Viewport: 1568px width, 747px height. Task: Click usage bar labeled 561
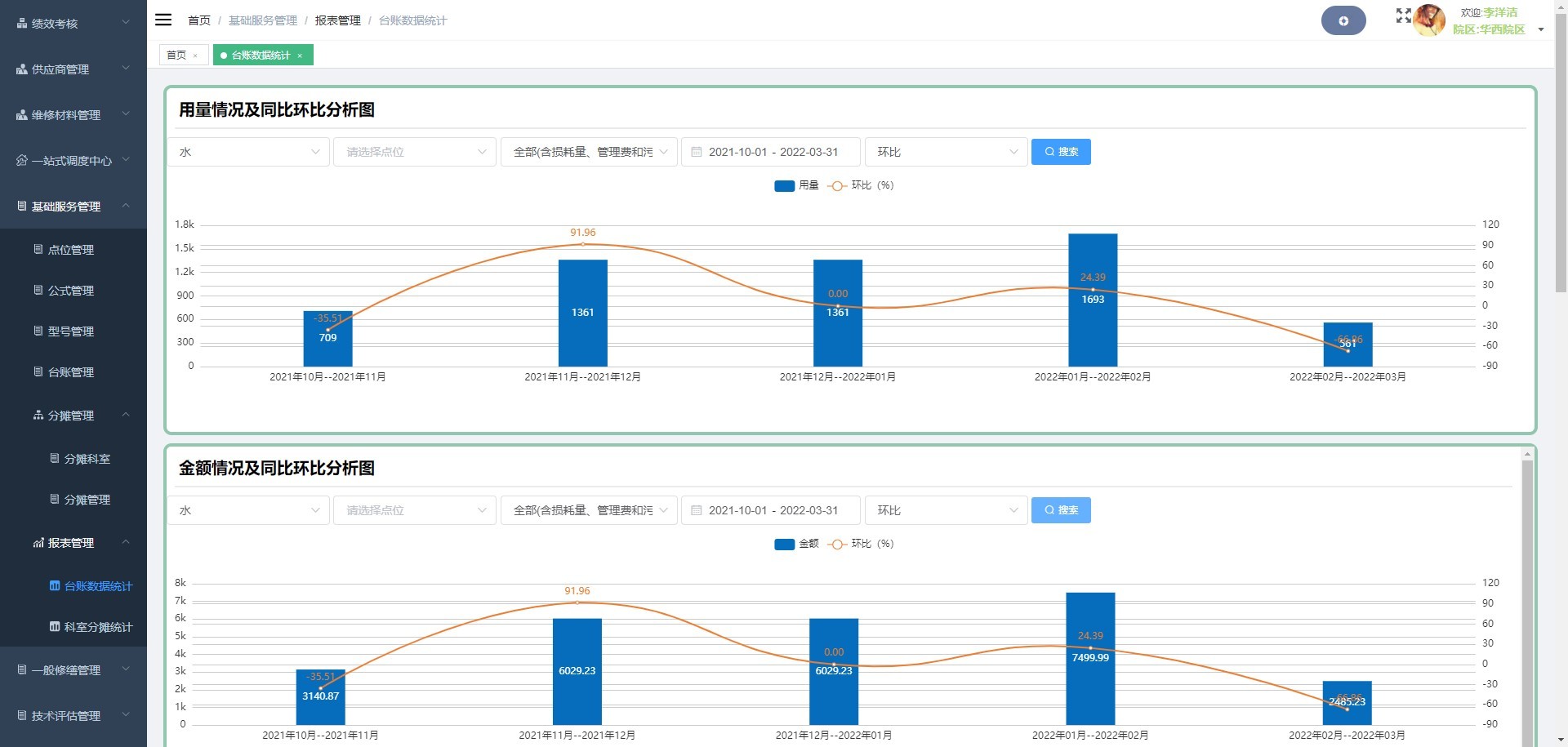point(1347,345)
